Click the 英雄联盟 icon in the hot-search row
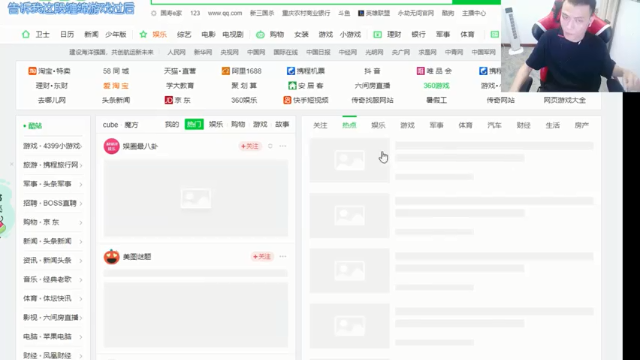The image size is (640, 360). pos(361,13)
